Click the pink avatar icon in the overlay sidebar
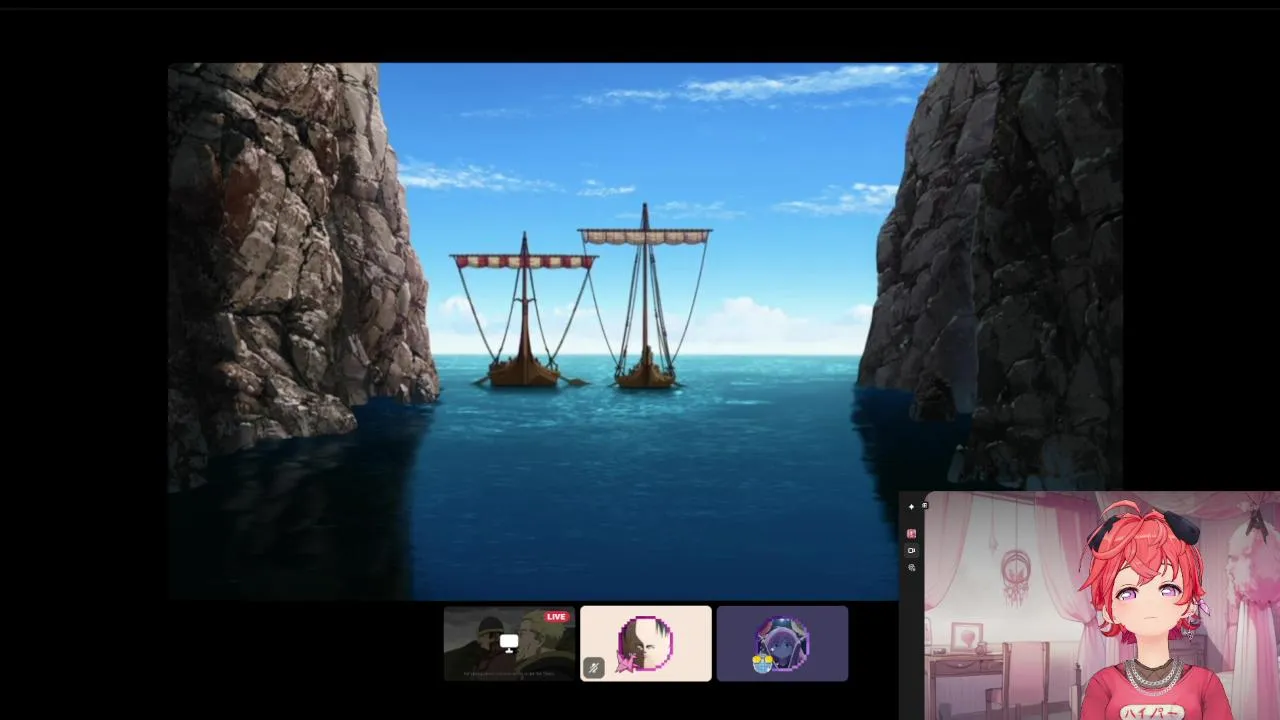This screenshot has height=720, width=1280. [x=911, y=534]
